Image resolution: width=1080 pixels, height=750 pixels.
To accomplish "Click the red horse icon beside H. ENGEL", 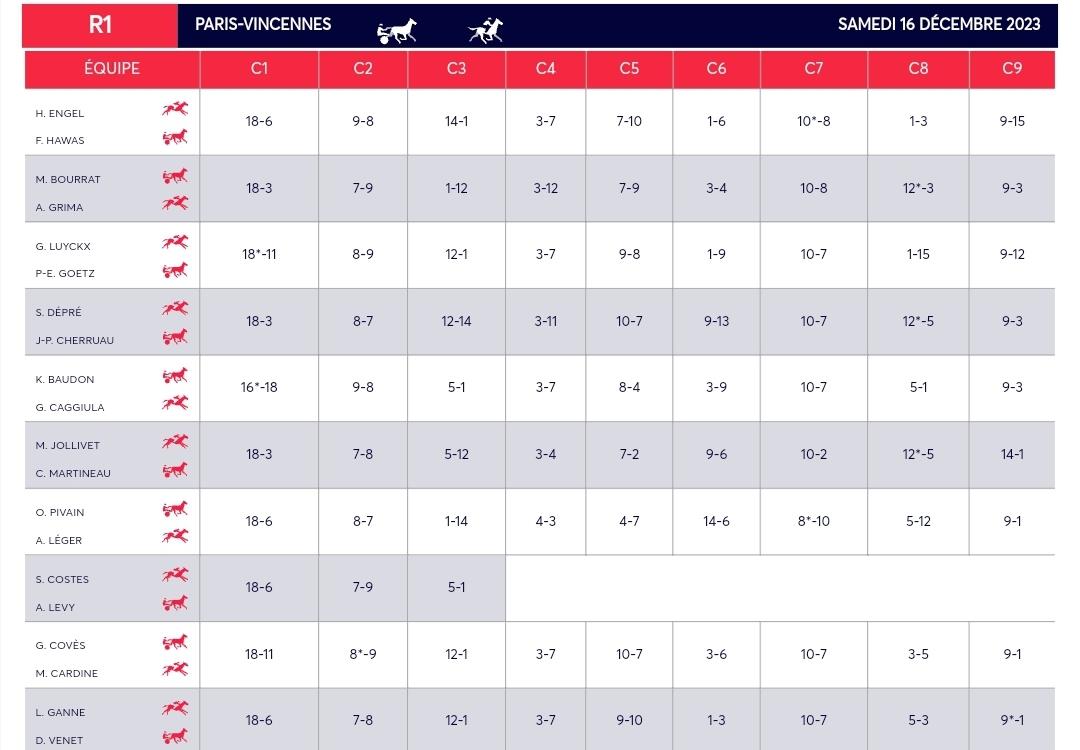I will pyautogui.click(x=175, y=109).
